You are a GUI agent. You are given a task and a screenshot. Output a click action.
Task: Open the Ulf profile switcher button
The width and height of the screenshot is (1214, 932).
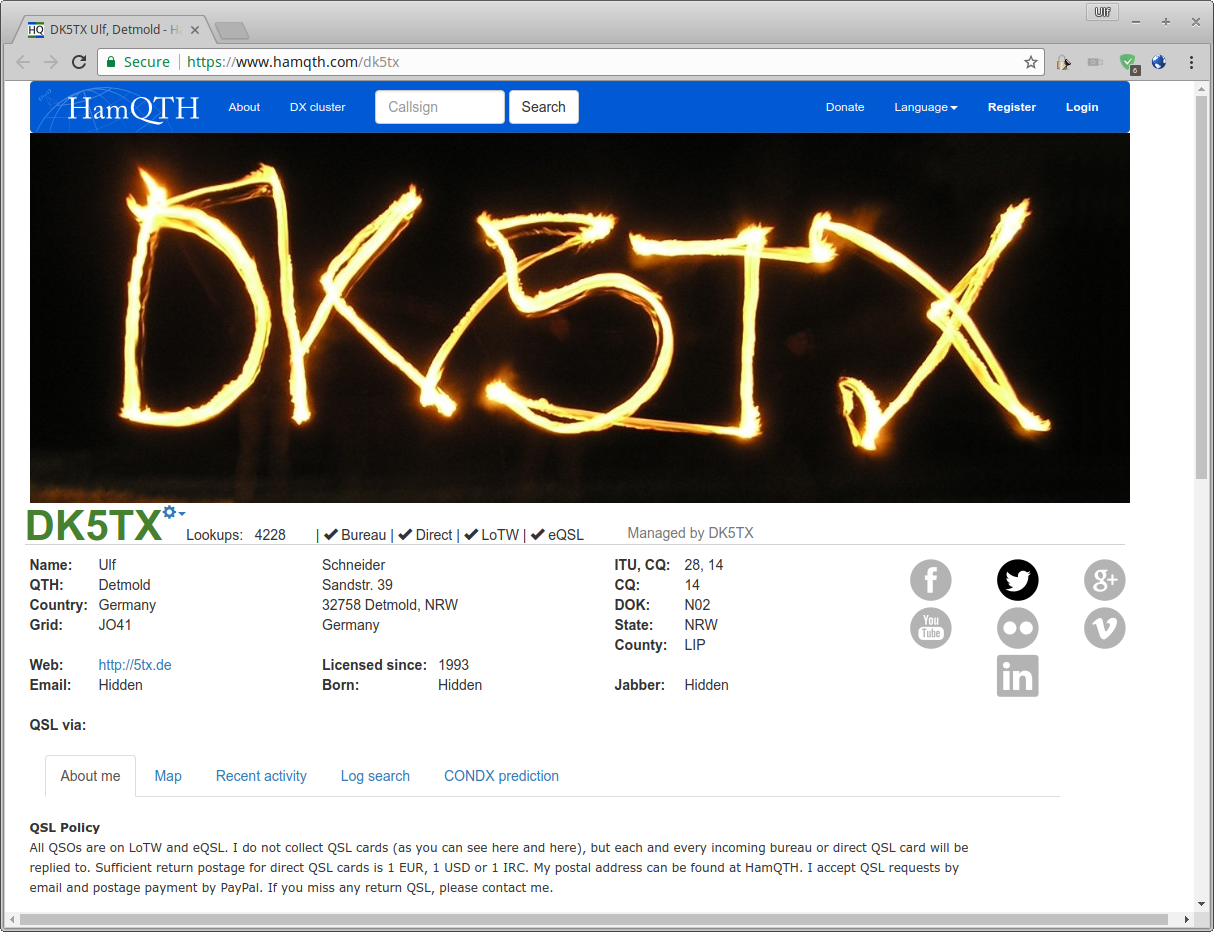point(1103,12)
